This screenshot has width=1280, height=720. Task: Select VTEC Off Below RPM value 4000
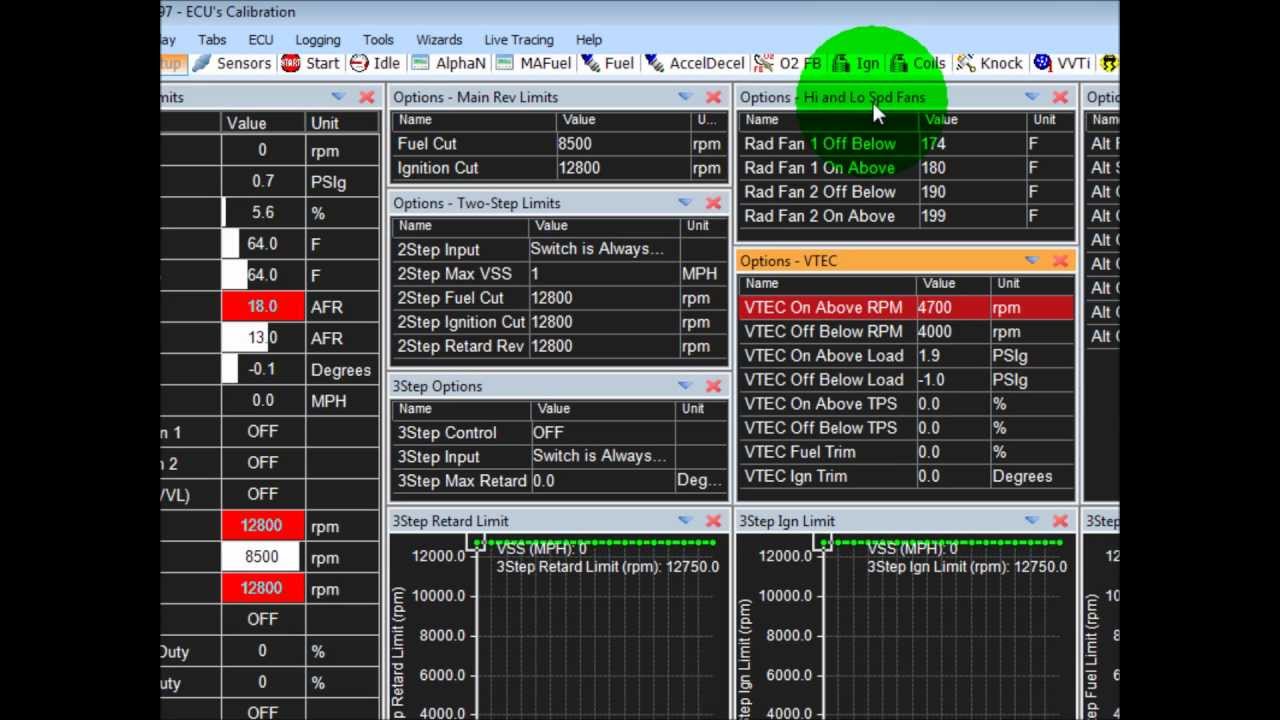coord(951,332)
